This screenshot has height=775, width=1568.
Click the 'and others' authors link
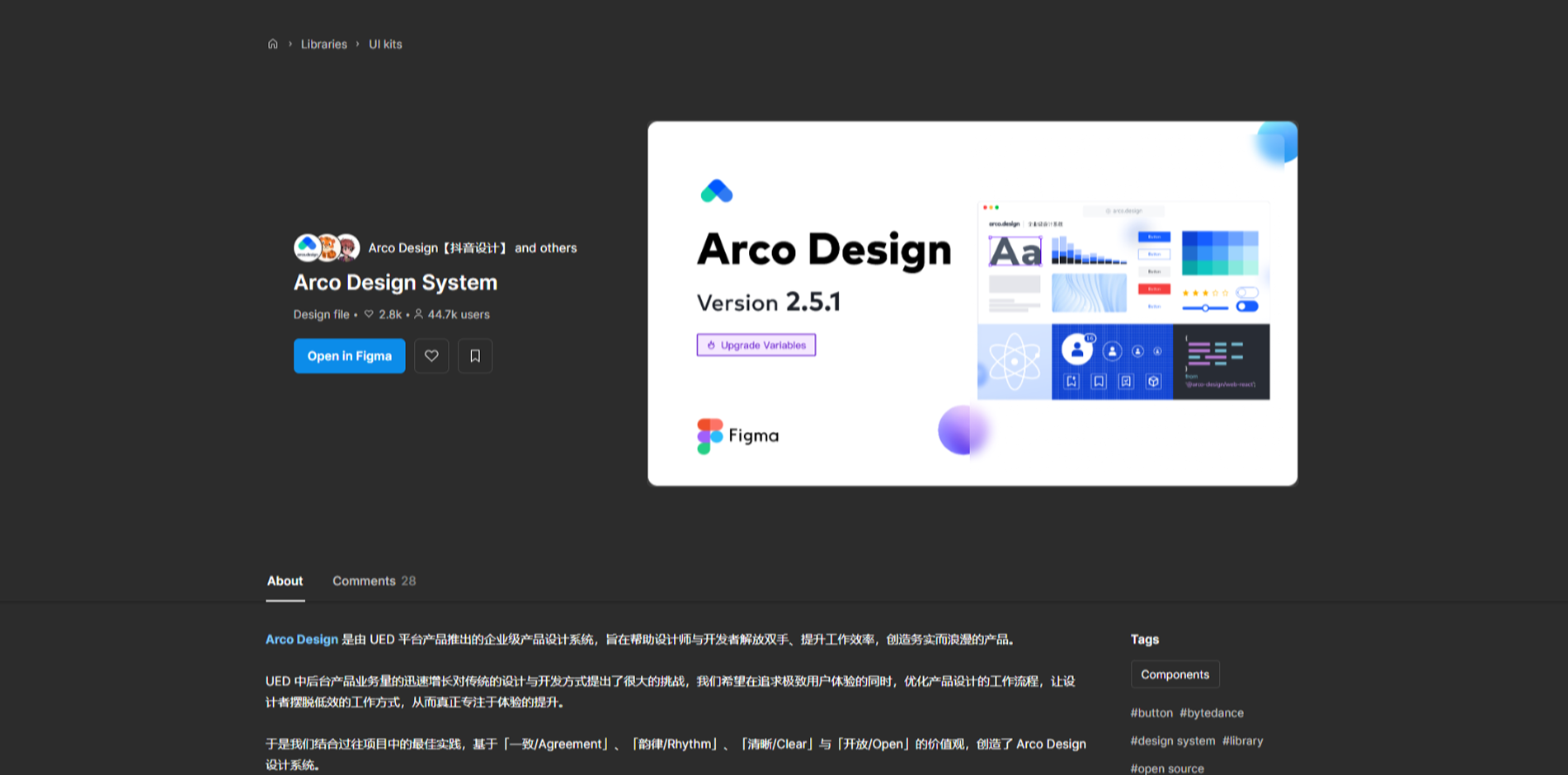pos(546,248)
